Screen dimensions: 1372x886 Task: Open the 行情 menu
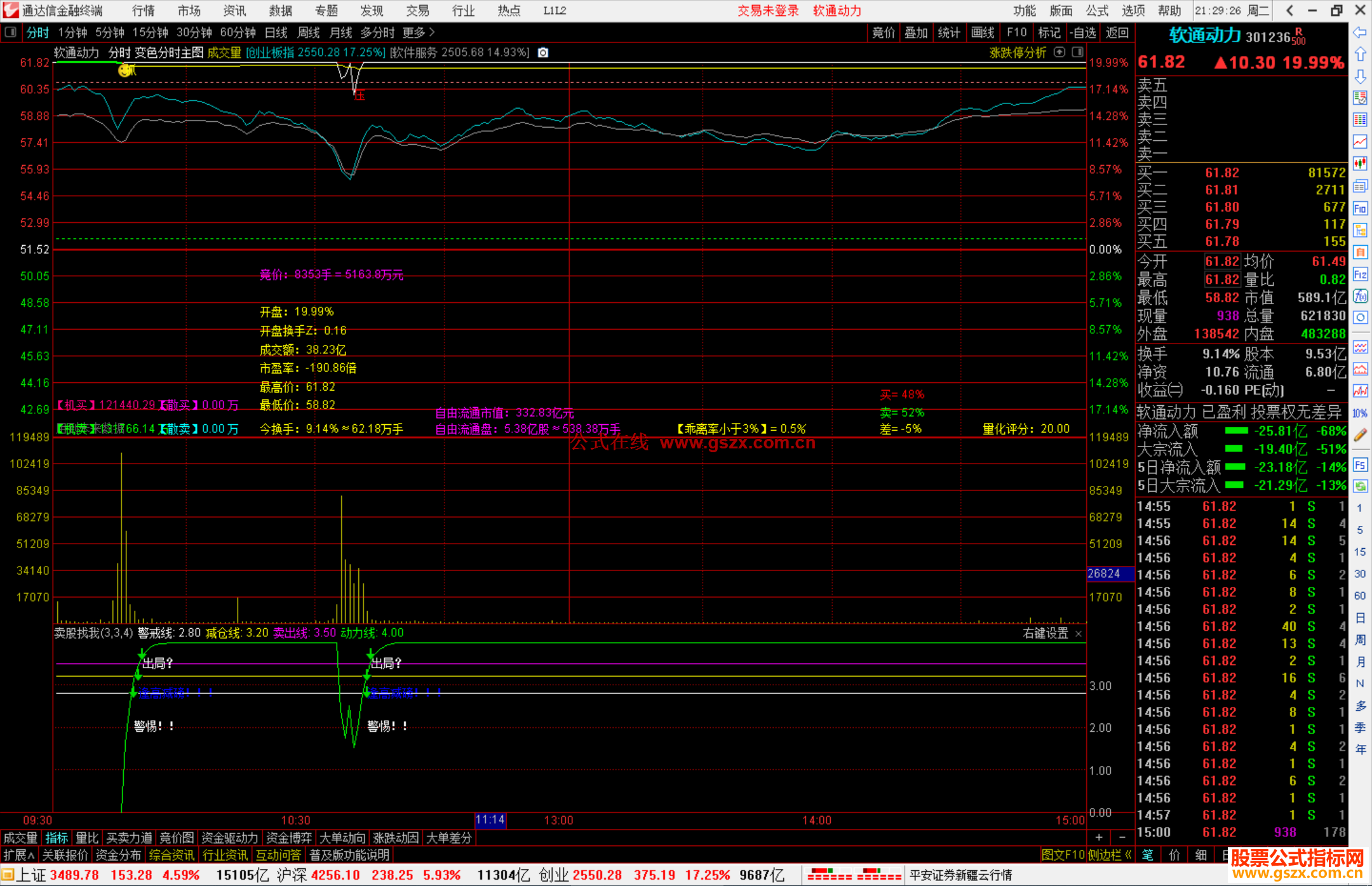(x=144, y=10)
